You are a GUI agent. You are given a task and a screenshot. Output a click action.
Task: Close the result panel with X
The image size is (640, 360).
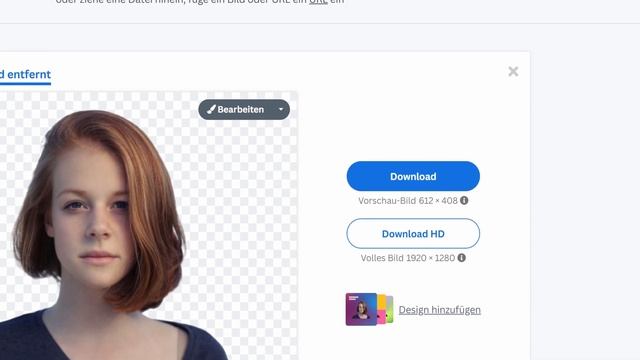click(513, 71)
